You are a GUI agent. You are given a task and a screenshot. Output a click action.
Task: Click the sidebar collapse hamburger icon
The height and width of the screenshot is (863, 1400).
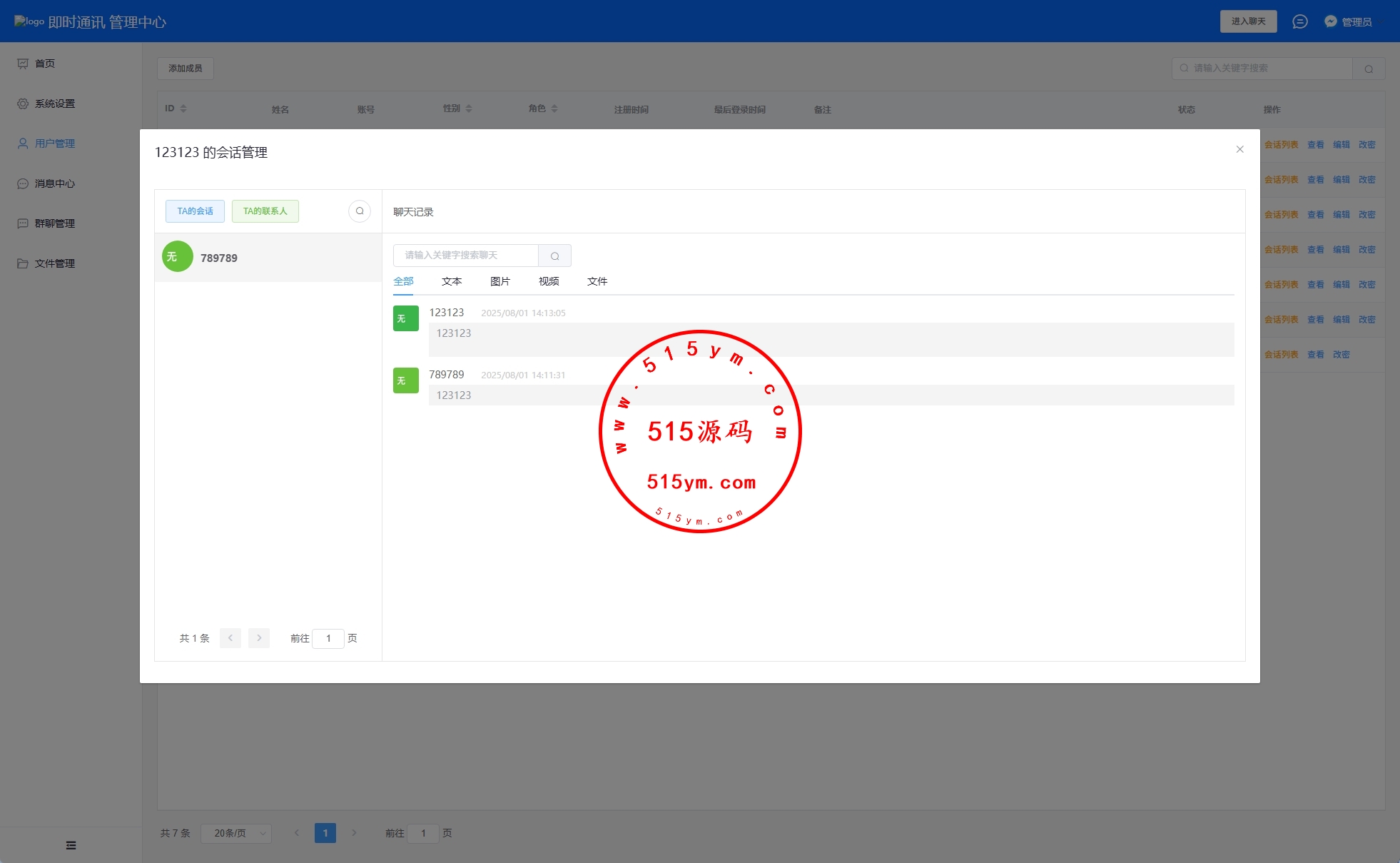click(71, 845)
